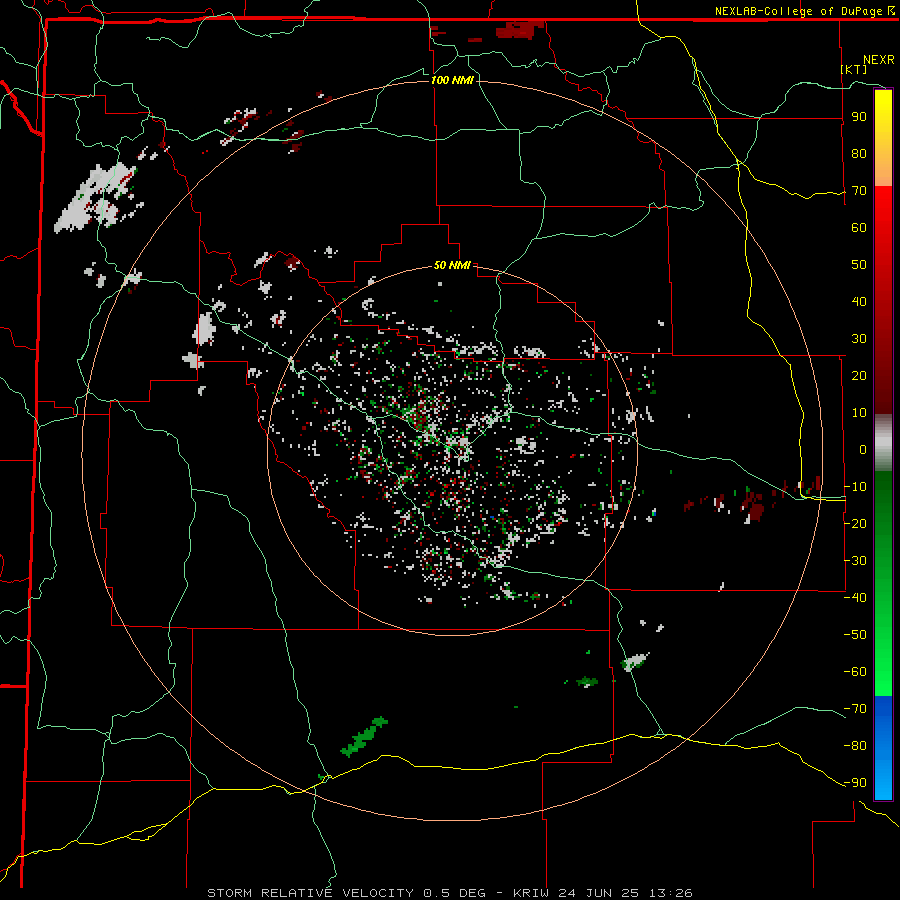Click the green inbound segment of color bar
This screenshot has width=900, height=900.
click(883, 583)
